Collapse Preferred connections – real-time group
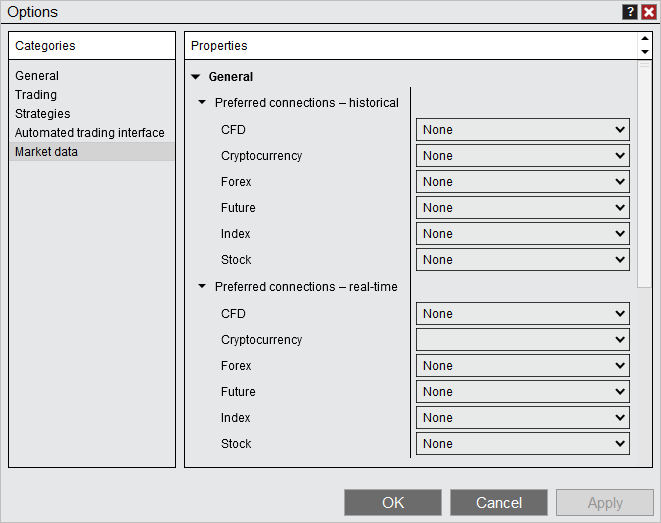Viewport: 661px width, 523px height. [x=203, y=287]
